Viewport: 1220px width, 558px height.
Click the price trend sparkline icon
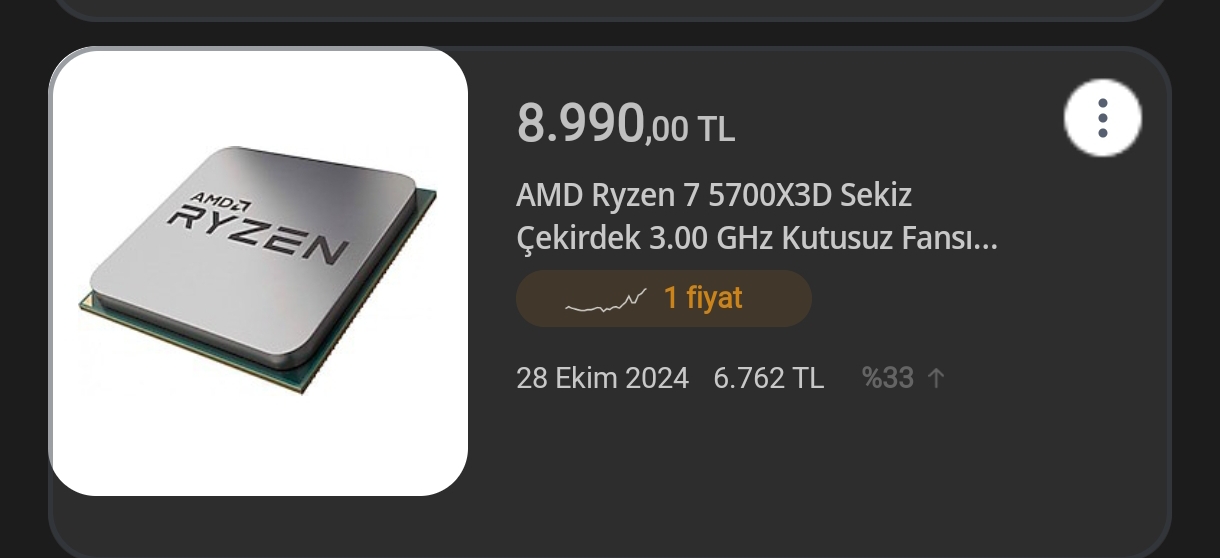pos(606,299)
